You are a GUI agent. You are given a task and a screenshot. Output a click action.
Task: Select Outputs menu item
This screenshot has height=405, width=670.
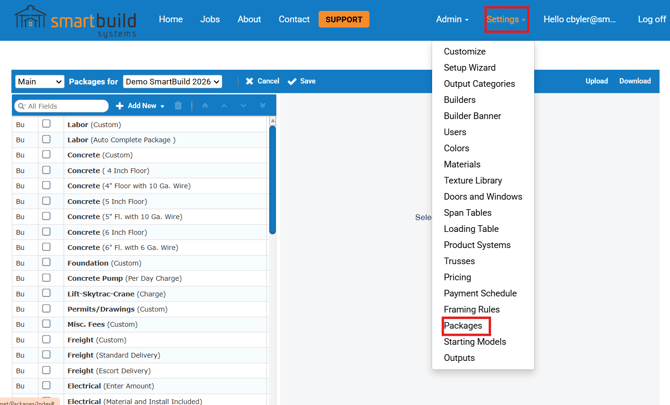tap(459, 358)
